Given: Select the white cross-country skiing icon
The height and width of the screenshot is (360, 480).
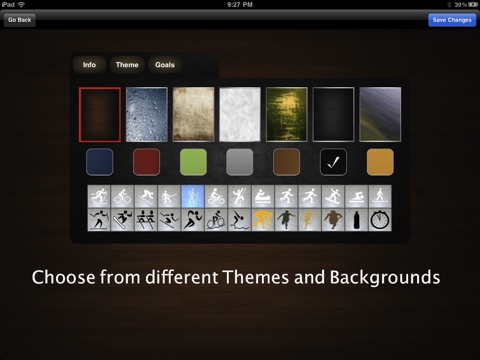Looking at the screenshot, I should (99, 196).
